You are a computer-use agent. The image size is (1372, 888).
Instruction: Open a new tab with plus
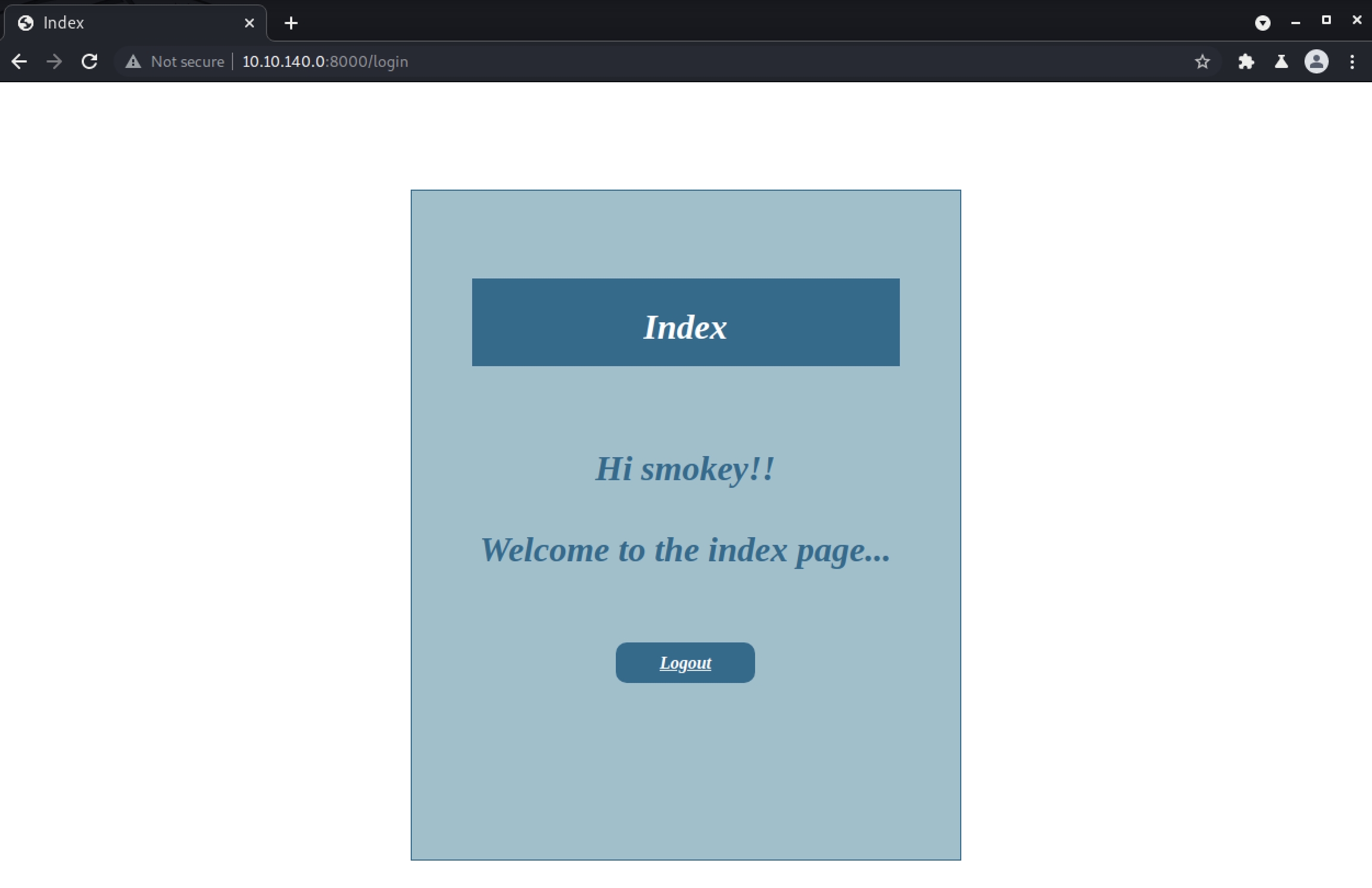point(291,23)
